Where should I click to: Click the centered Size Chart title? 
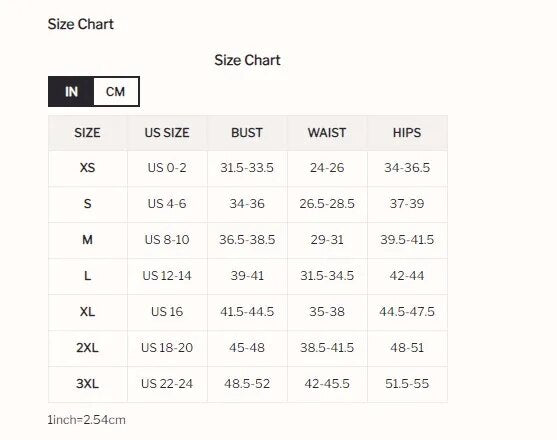pos(247,60)
